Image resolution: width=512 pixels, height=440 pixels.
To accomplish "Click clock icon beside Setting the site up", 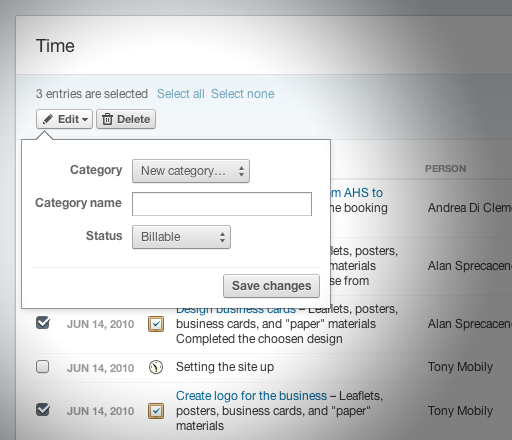I will pyautogui.click(x=156, y=367).
